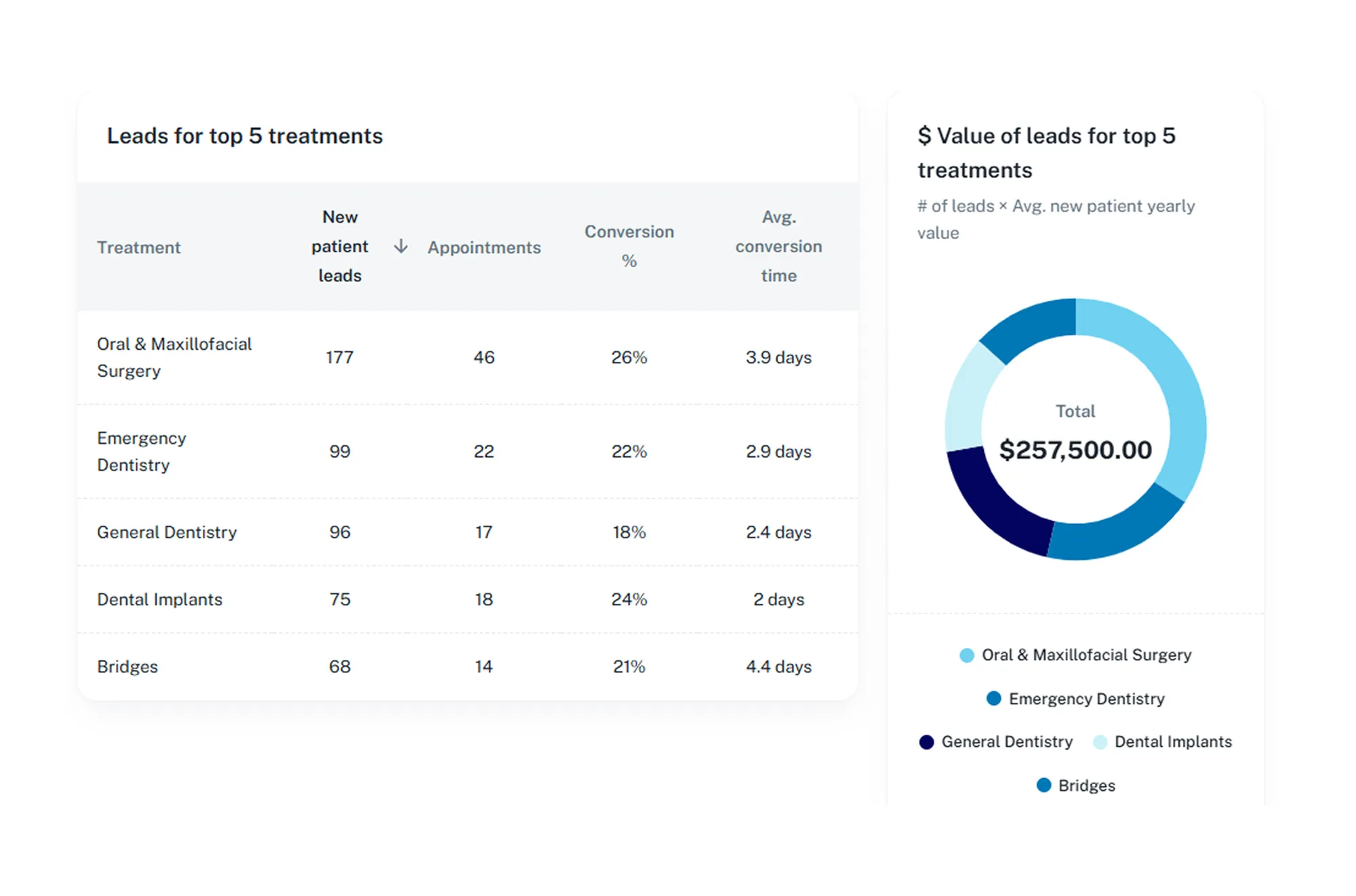Click the Dental Implants treatment name
The image size is (1356, 896).
click(x=159, y=599)
